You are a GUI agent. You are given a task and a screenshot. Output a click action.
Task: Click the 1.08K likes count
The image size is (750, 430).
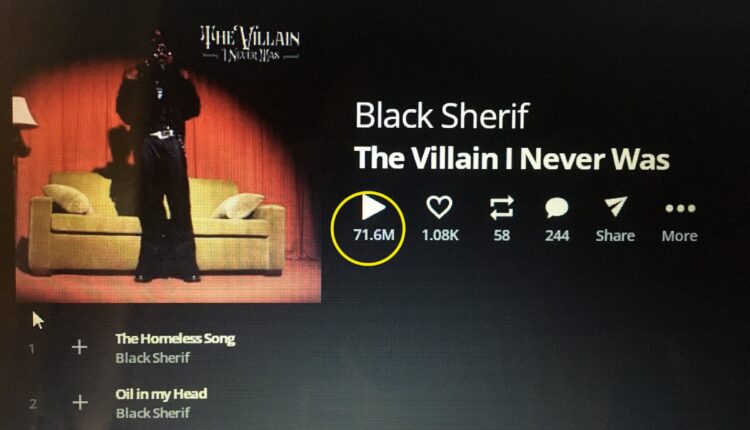pos(440,235)
